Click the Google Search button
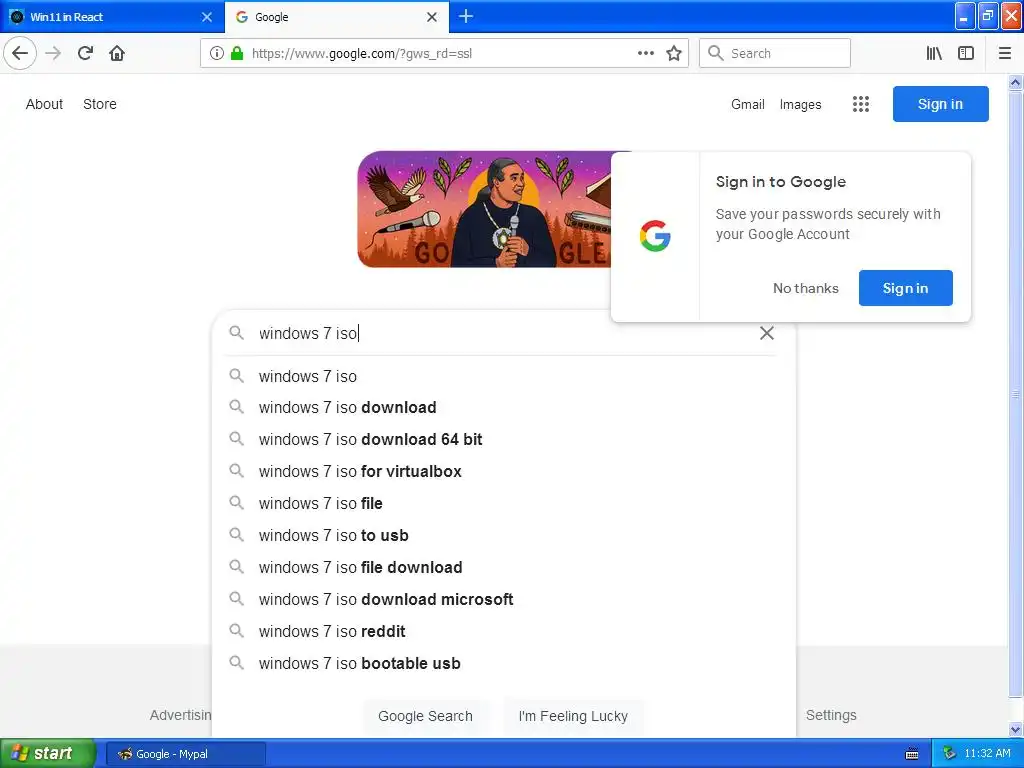The image size is (1024, 768). coord(425,716)
